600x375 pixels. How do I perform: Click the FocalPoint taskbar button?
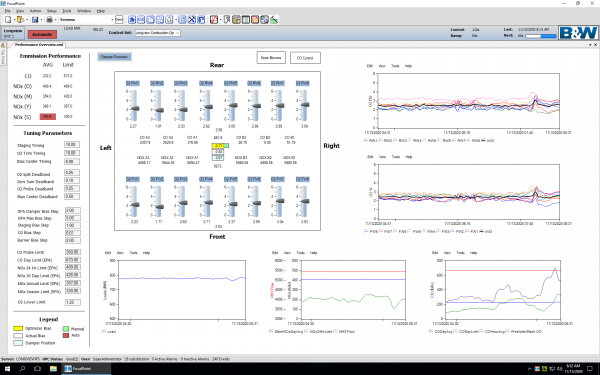pos(86,369)
